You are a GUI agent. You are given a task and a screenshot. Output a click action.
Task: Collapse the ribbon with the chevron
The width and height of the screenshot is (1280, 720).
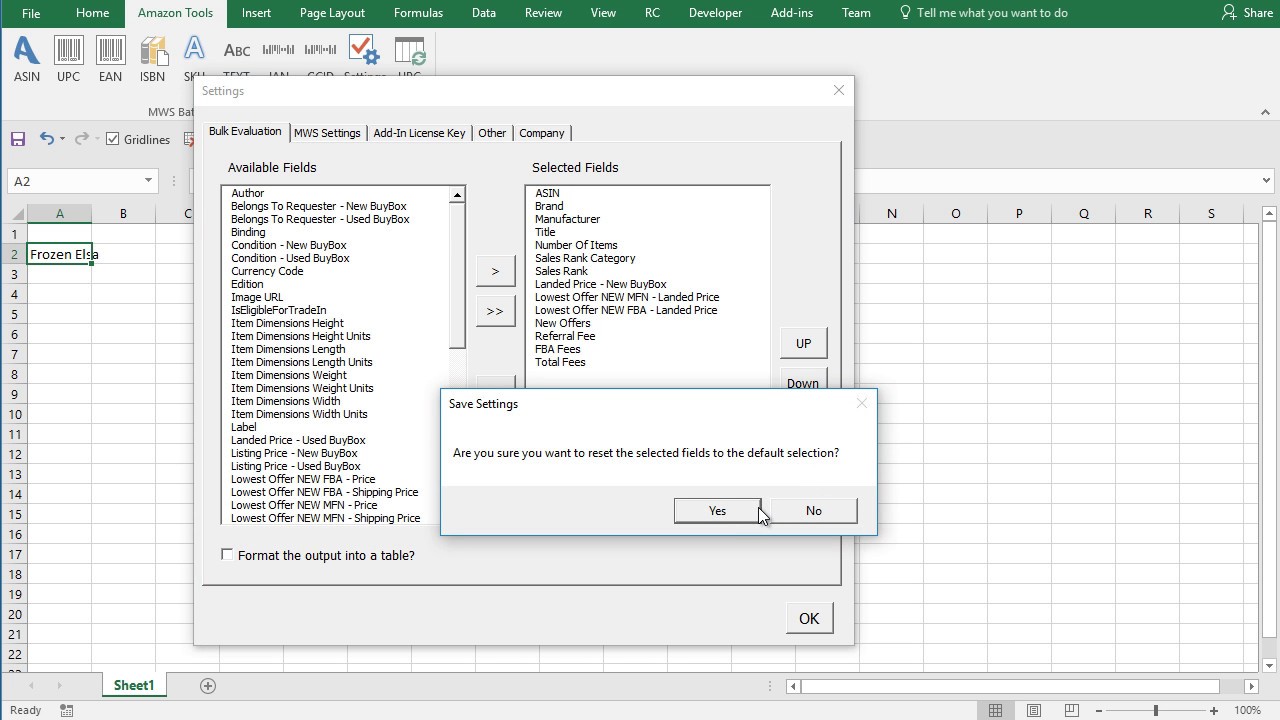1265,112
